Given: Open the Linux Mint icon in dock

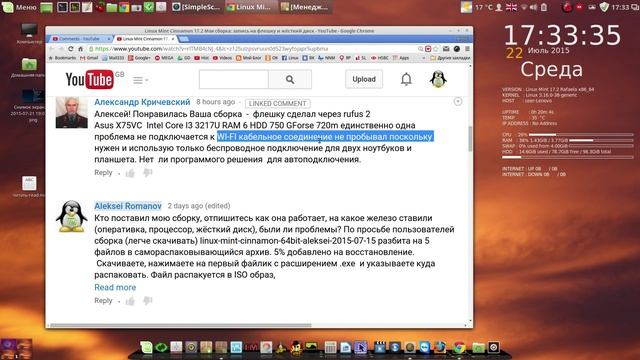Looking at the screenshot, I should coord(146,347).
